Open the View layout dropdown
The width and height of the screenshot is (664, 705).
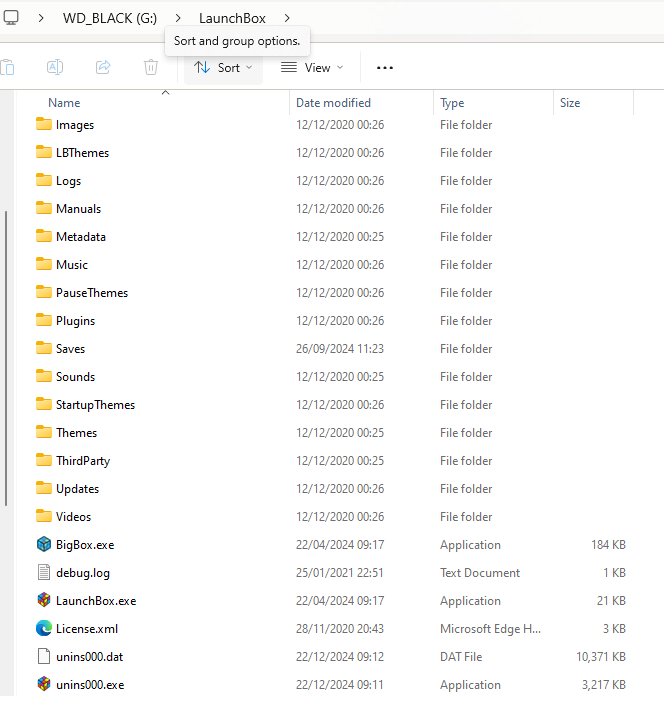312,68
